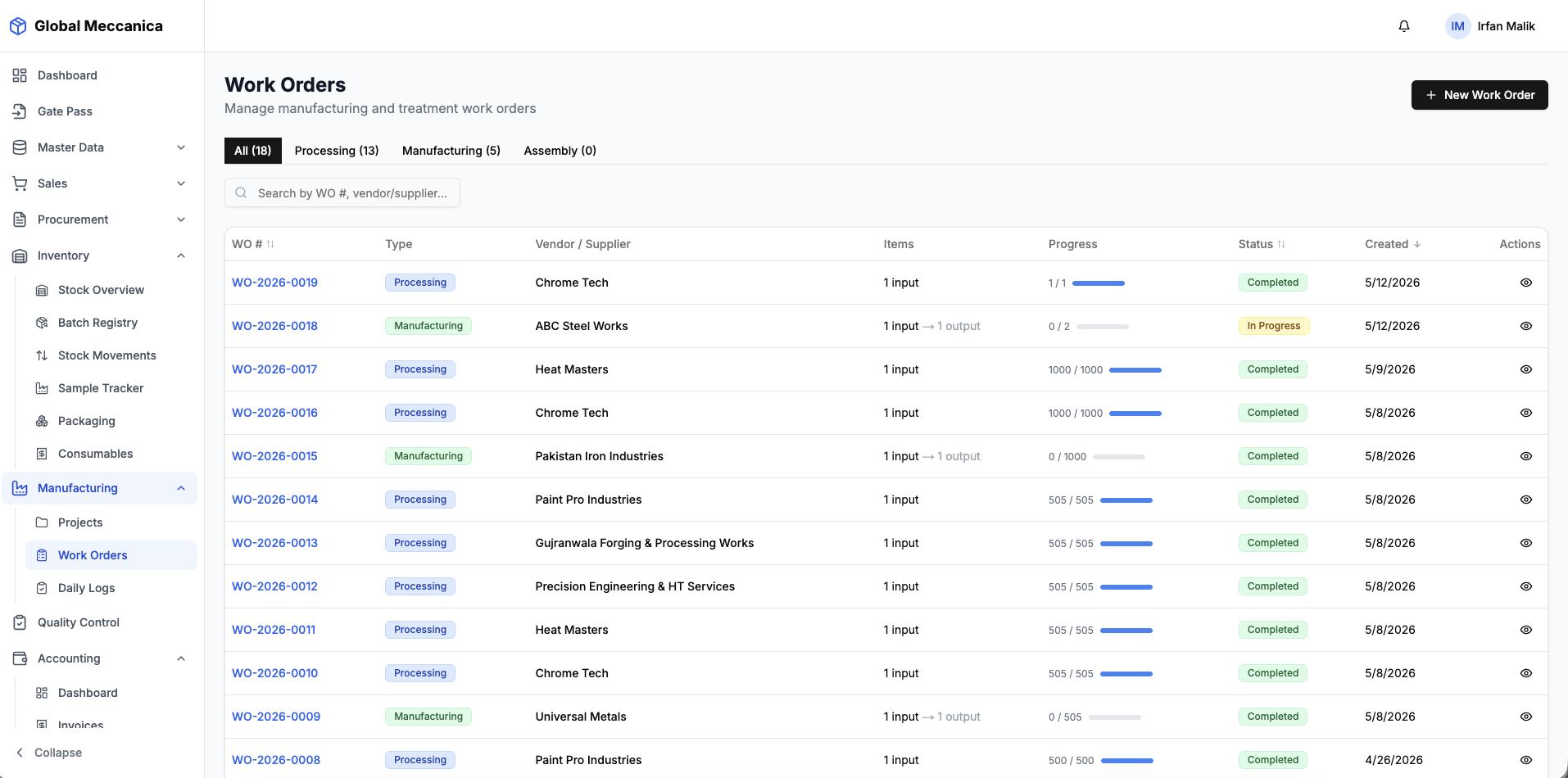
Task: Collapse the Inventory section chevron
Action: pyautogui.click(x=181, y=256)
